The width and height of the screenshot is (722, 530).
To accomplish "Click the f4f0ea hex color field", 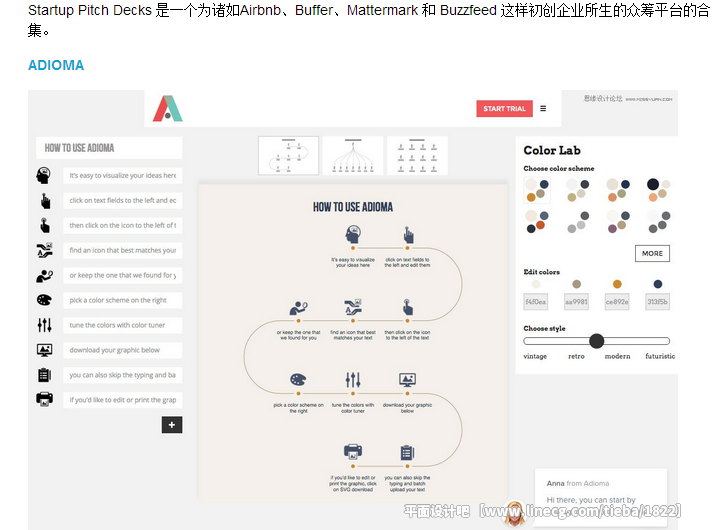I will [x=536, y=302].
